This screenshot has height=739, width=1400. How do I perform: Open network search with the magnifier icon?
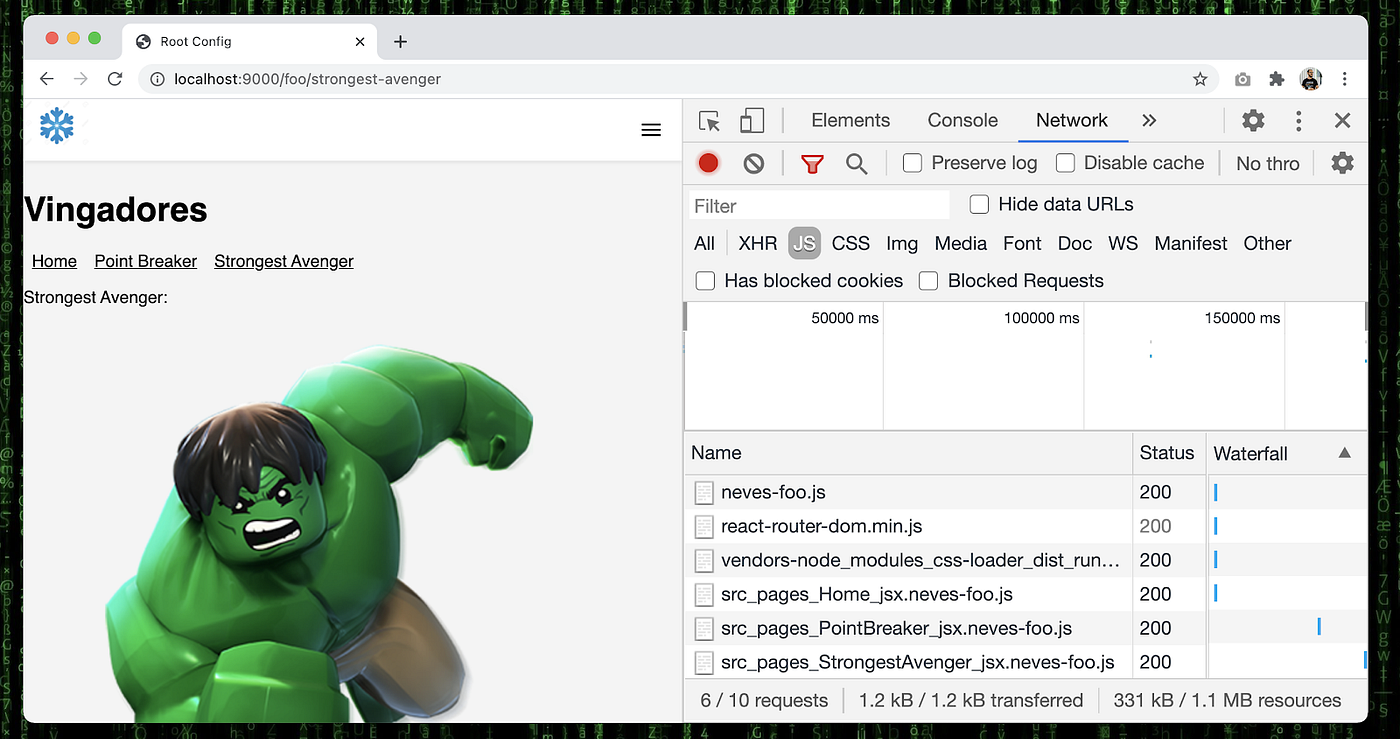pos(856,164)
